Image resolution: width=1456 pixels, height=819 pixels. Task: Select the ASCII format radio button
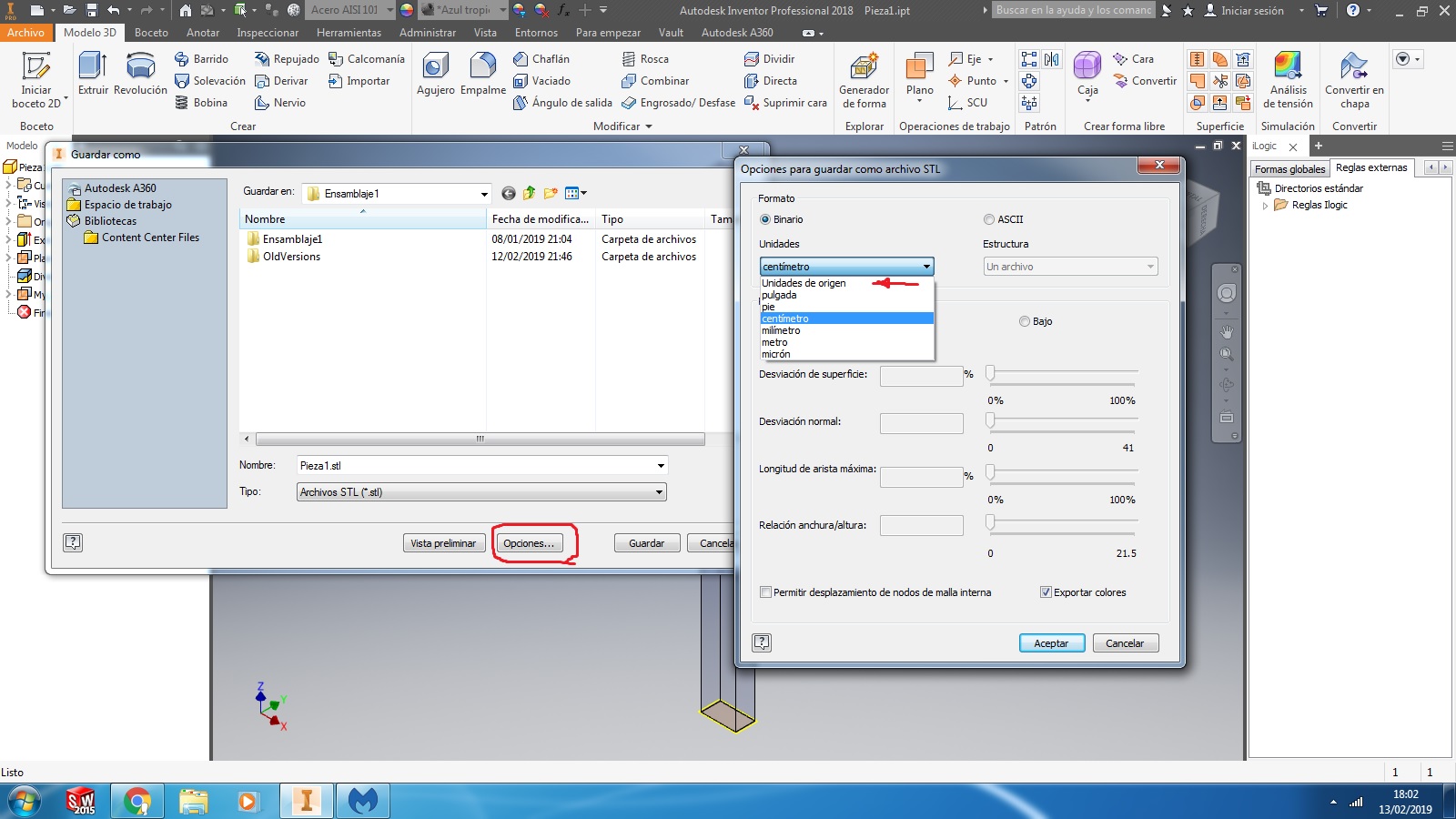click(x=989, y=219)
